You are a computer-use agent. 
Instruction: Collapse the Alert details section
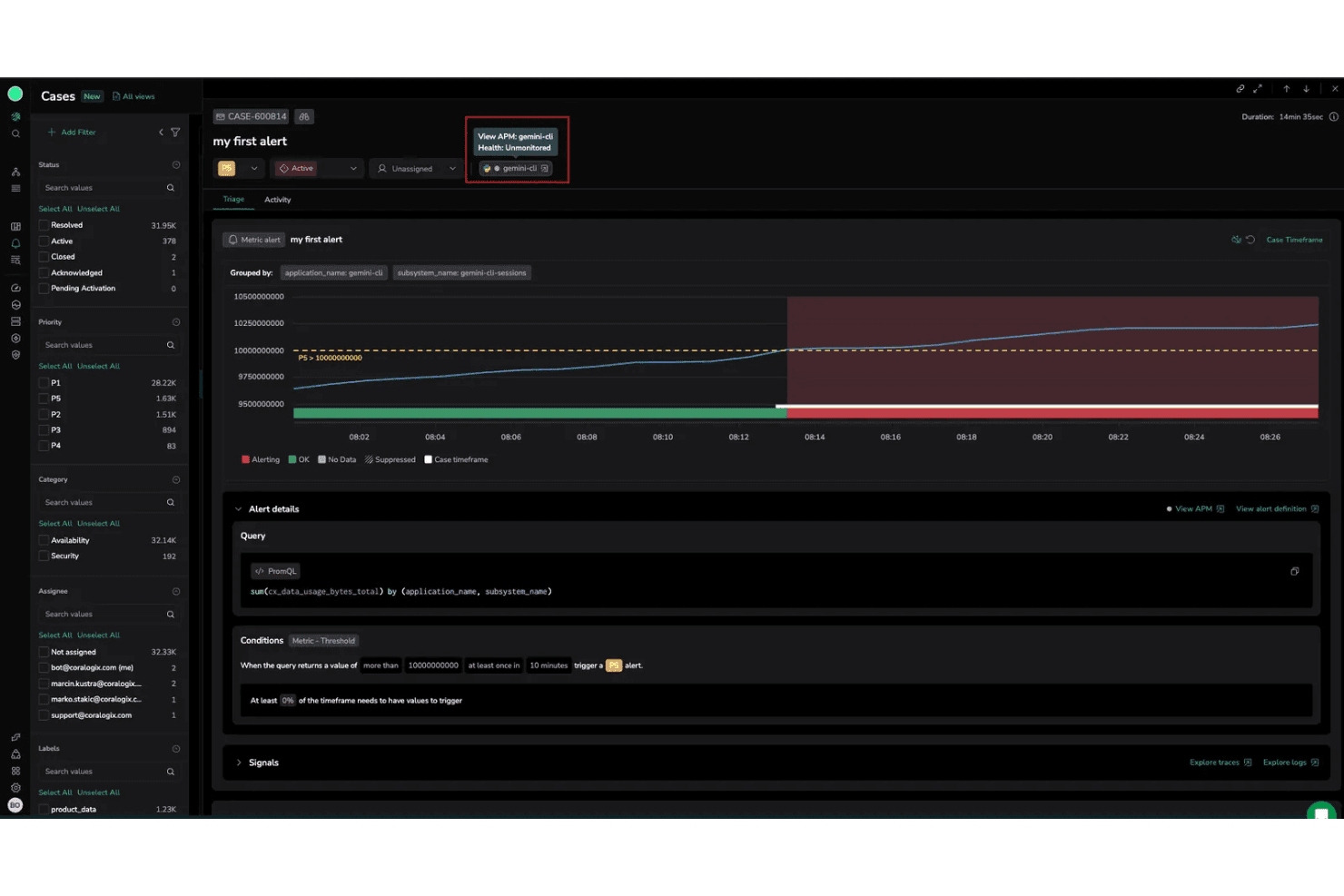coord(239,509)
